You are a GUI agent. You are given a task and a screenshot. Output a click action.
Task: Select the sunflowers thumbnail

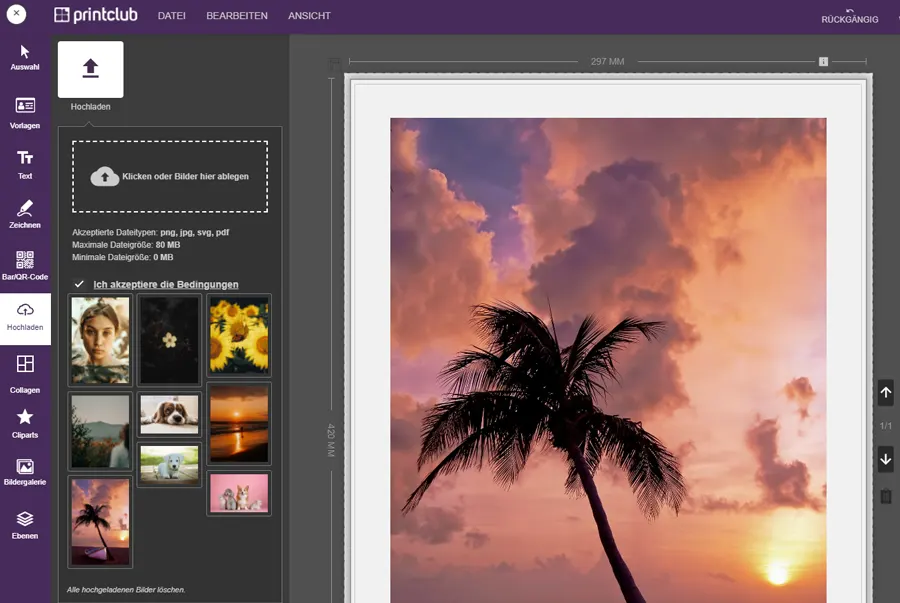click(239, 335)
